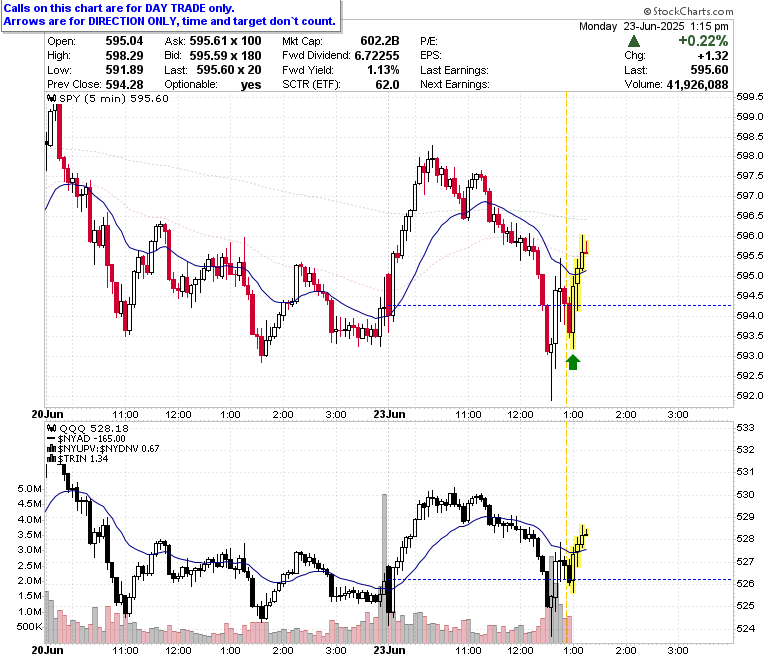Click the StockCharts.com copyright icon
This screenshot has height=659, width=780.
tap(647, 11)
